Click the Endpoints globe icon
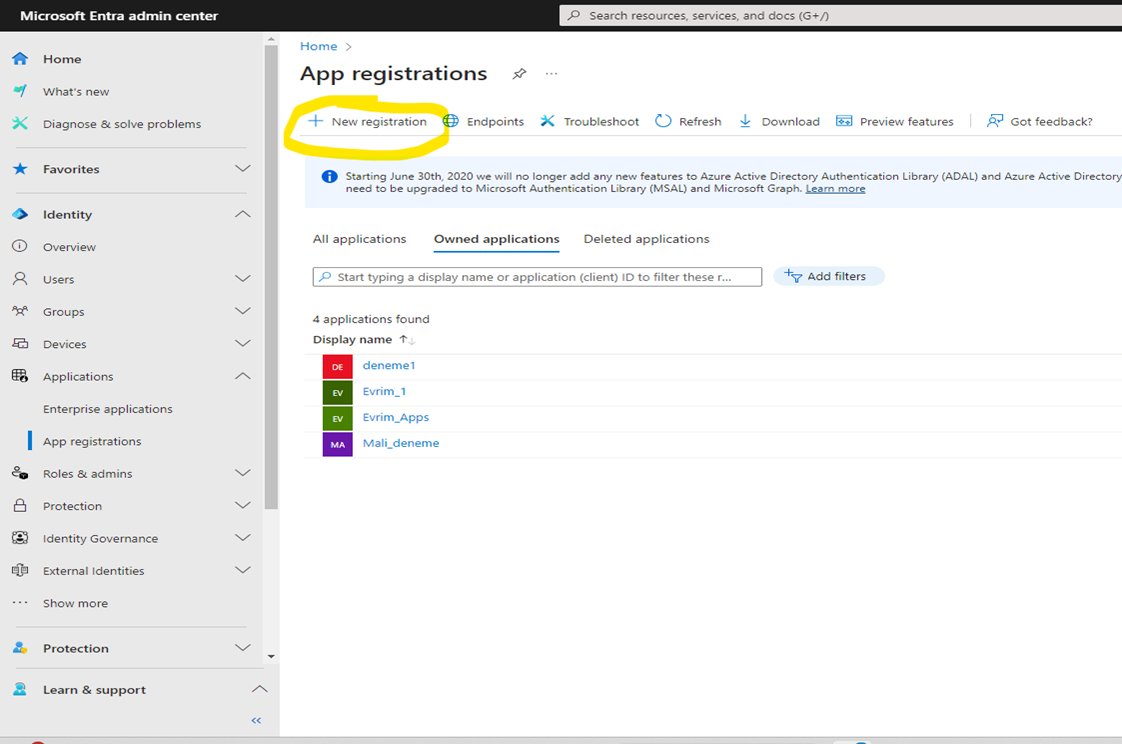The image size is (1122, 744). click(x=451, y=121)
